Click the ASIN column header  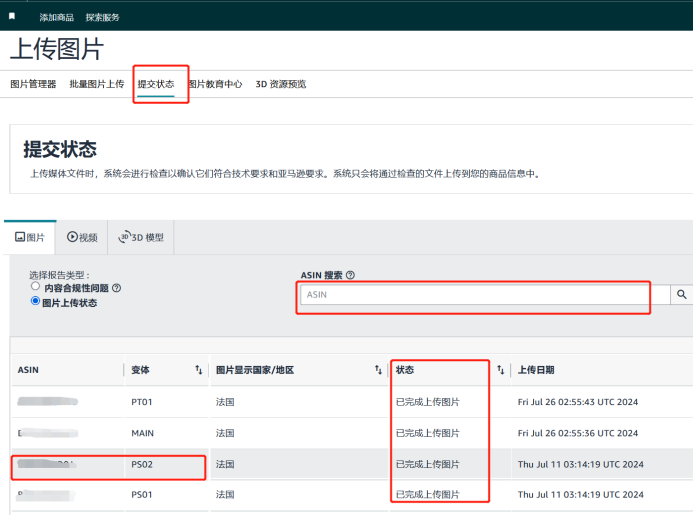(28, 370)
